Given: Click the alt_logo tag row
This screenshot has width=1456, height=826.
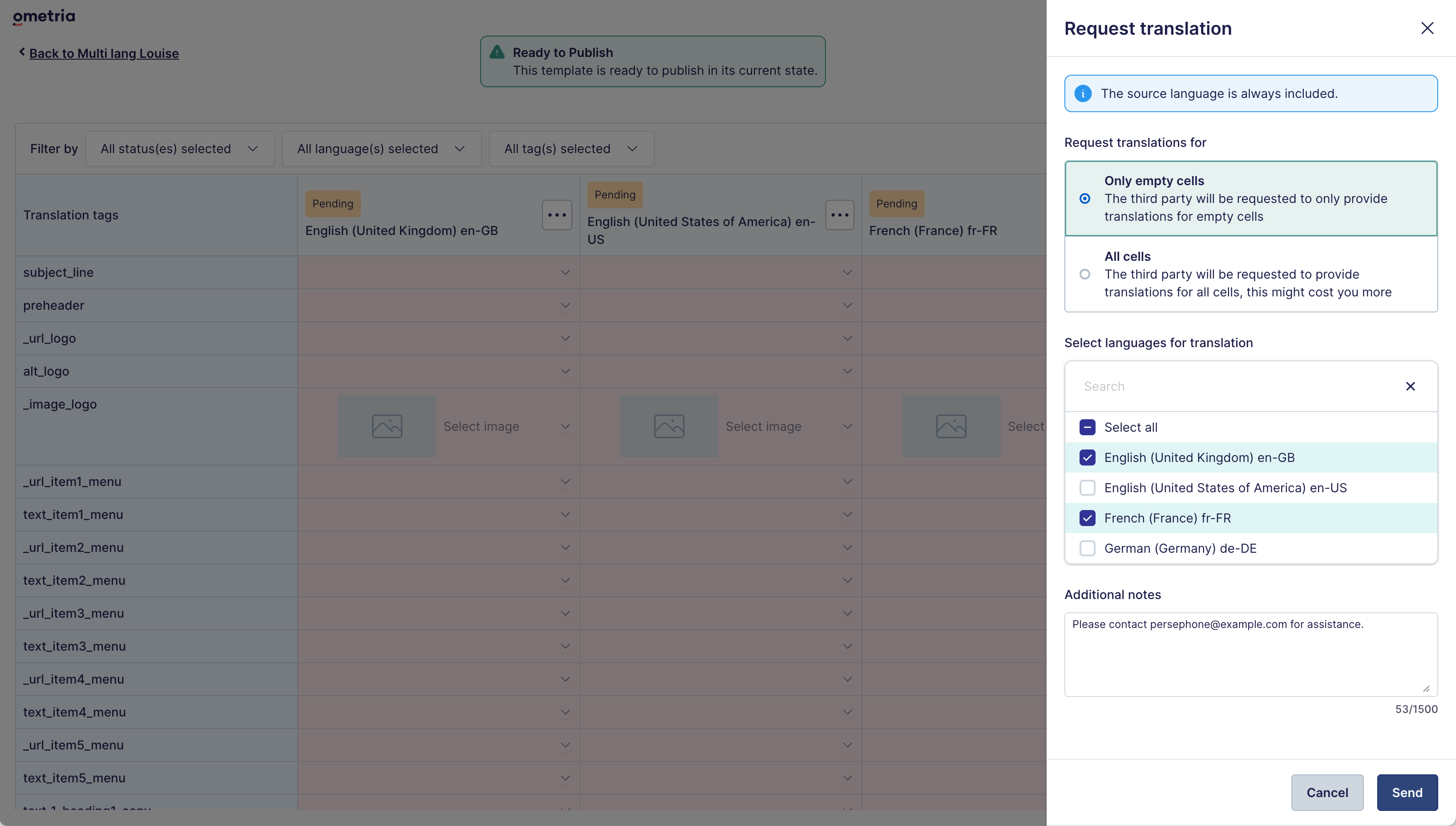Looking at the screenshot, I should [156, 371].
